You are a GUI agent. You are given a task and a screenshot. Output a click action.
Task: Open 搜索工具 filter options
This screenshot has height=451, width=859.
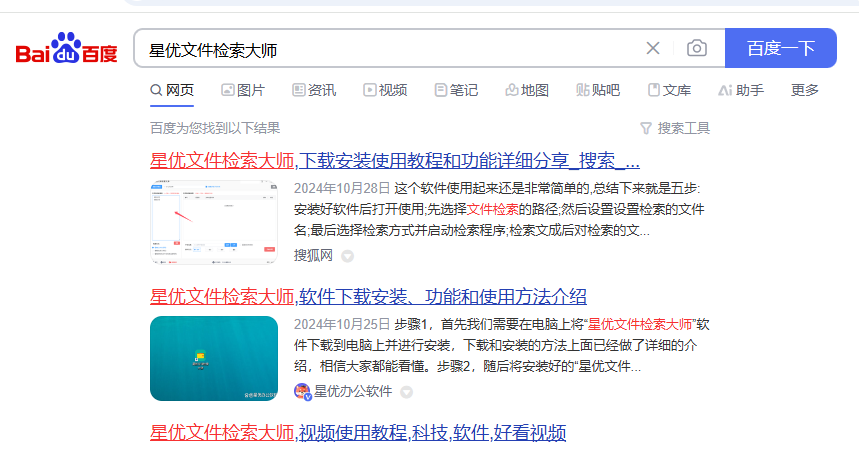tap(675, 128)
